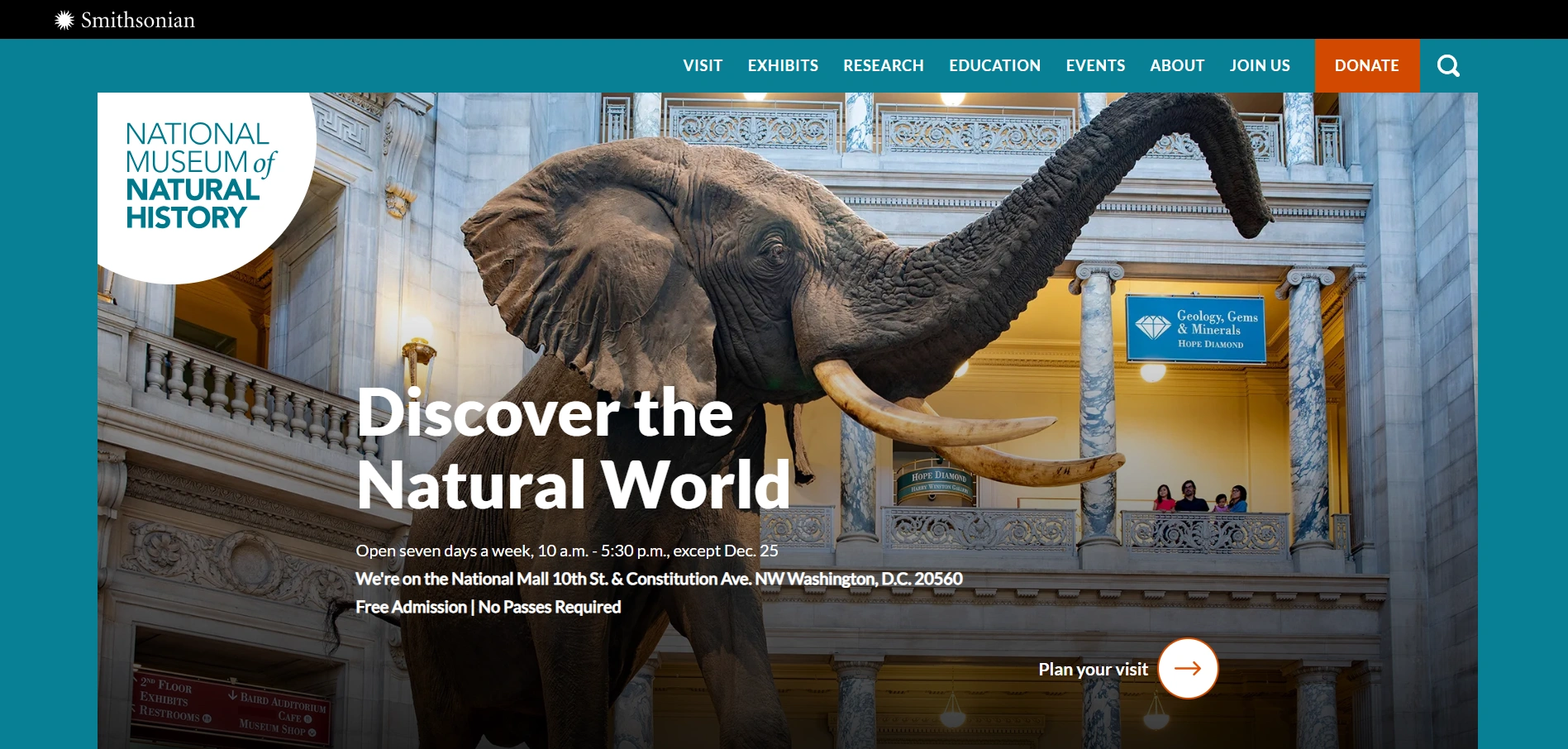Click the opening hours text line
Viewport: 1568px width, 749px height.
566,551
